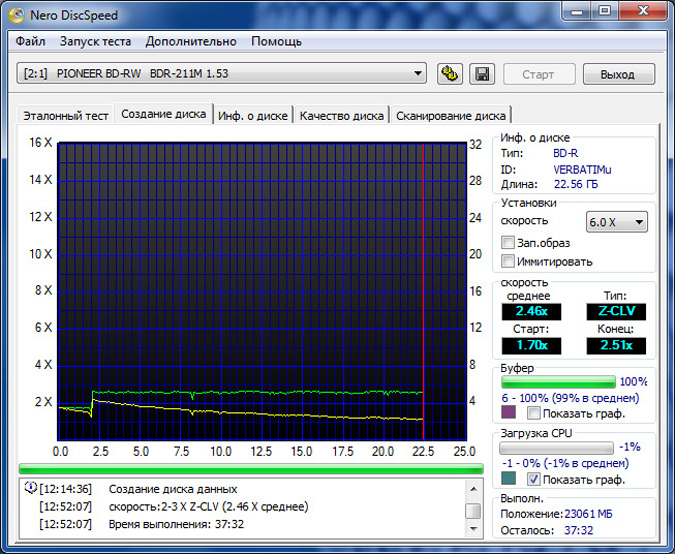Click the purple buffer graph color swatch

pos(508,412)
